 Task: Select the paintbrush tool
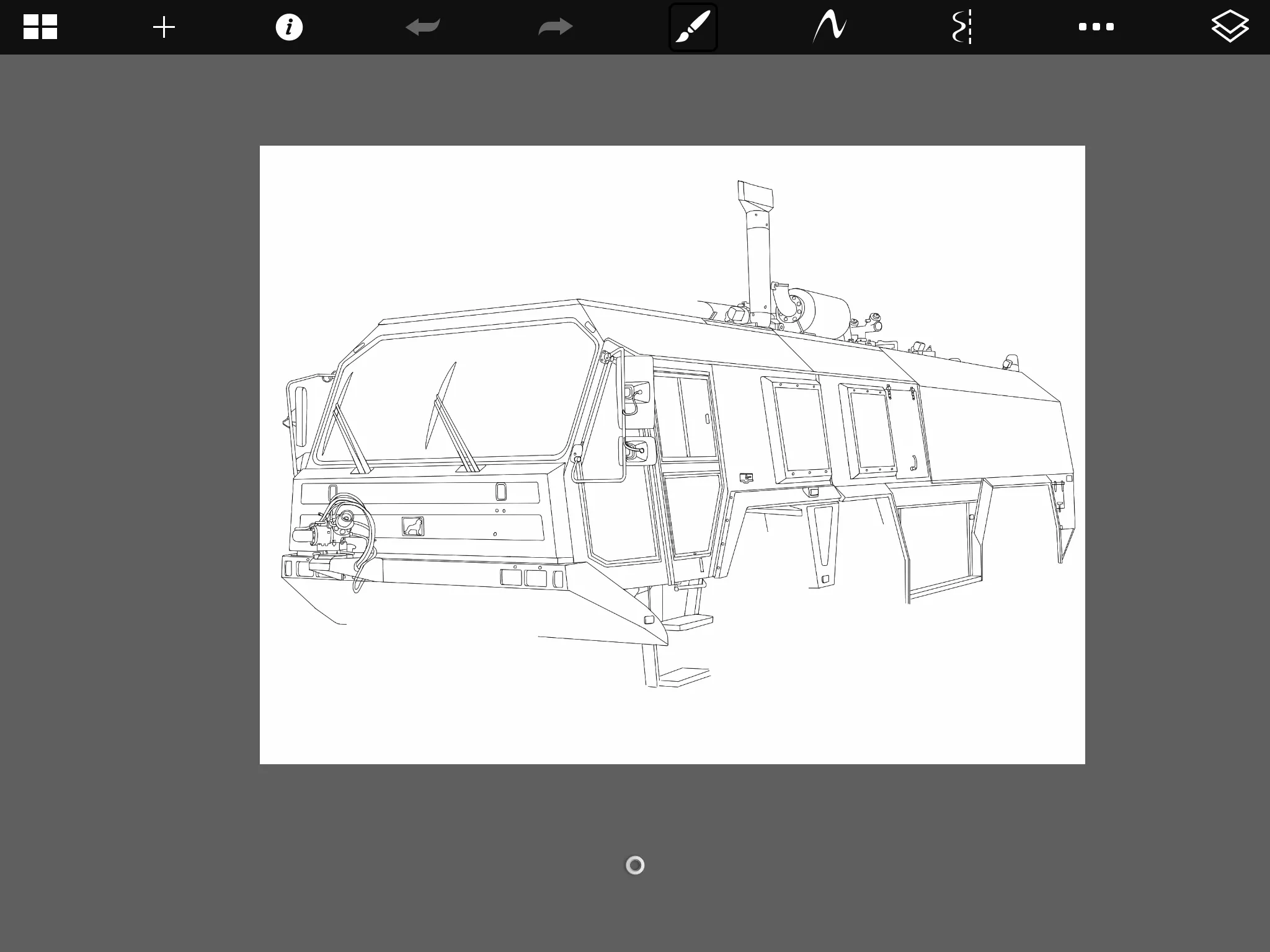click(693, 27)
